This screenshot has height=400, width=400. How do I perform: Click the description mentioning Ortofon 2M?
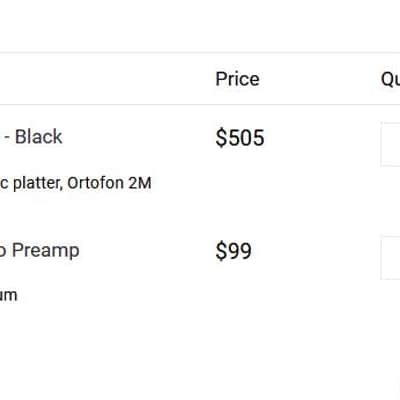click(76, 183)
